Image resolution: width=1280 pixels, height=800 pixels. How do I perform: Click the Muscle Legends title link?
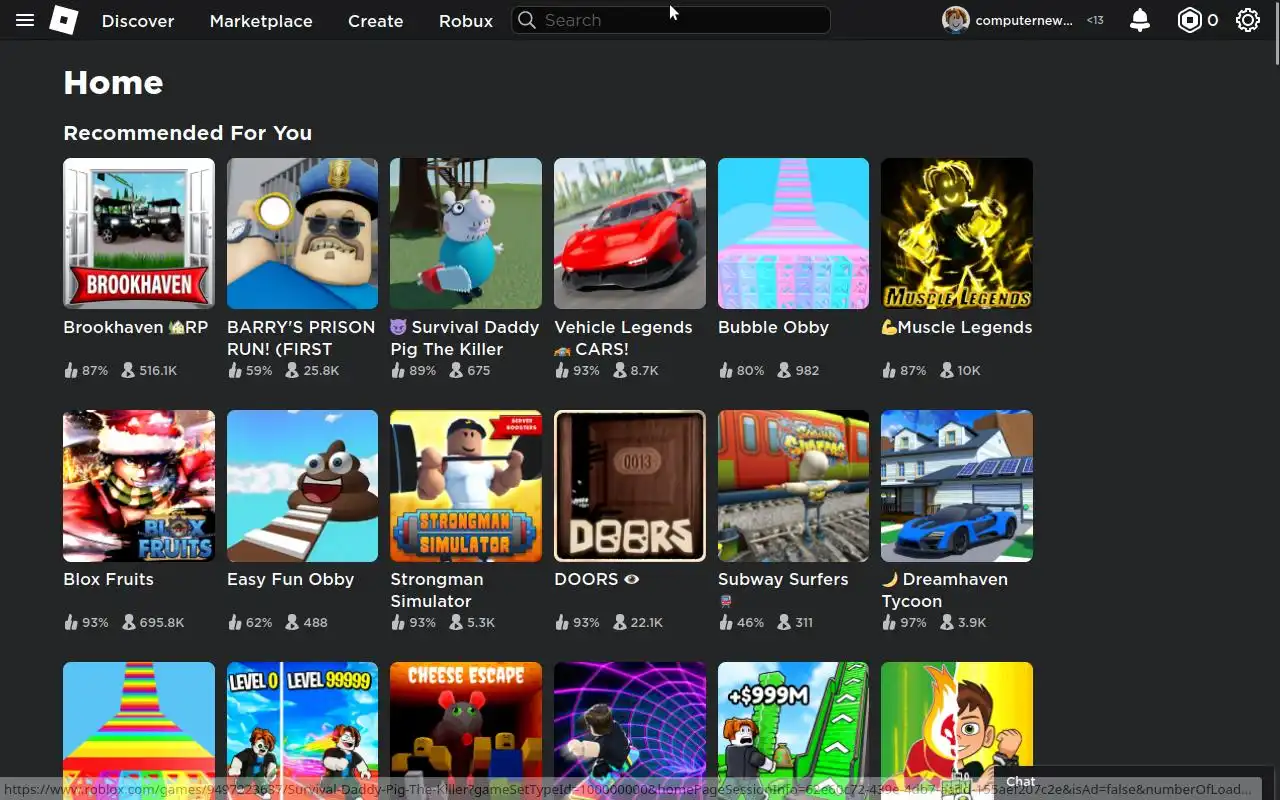click(957, 327)
